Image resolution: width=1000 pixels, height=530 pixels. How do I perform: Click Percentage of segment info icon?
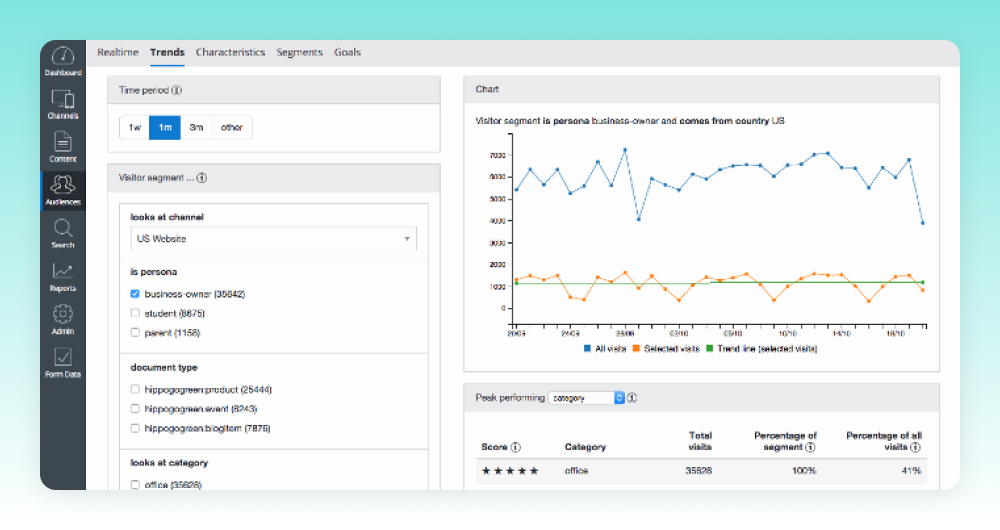[810, 447]
